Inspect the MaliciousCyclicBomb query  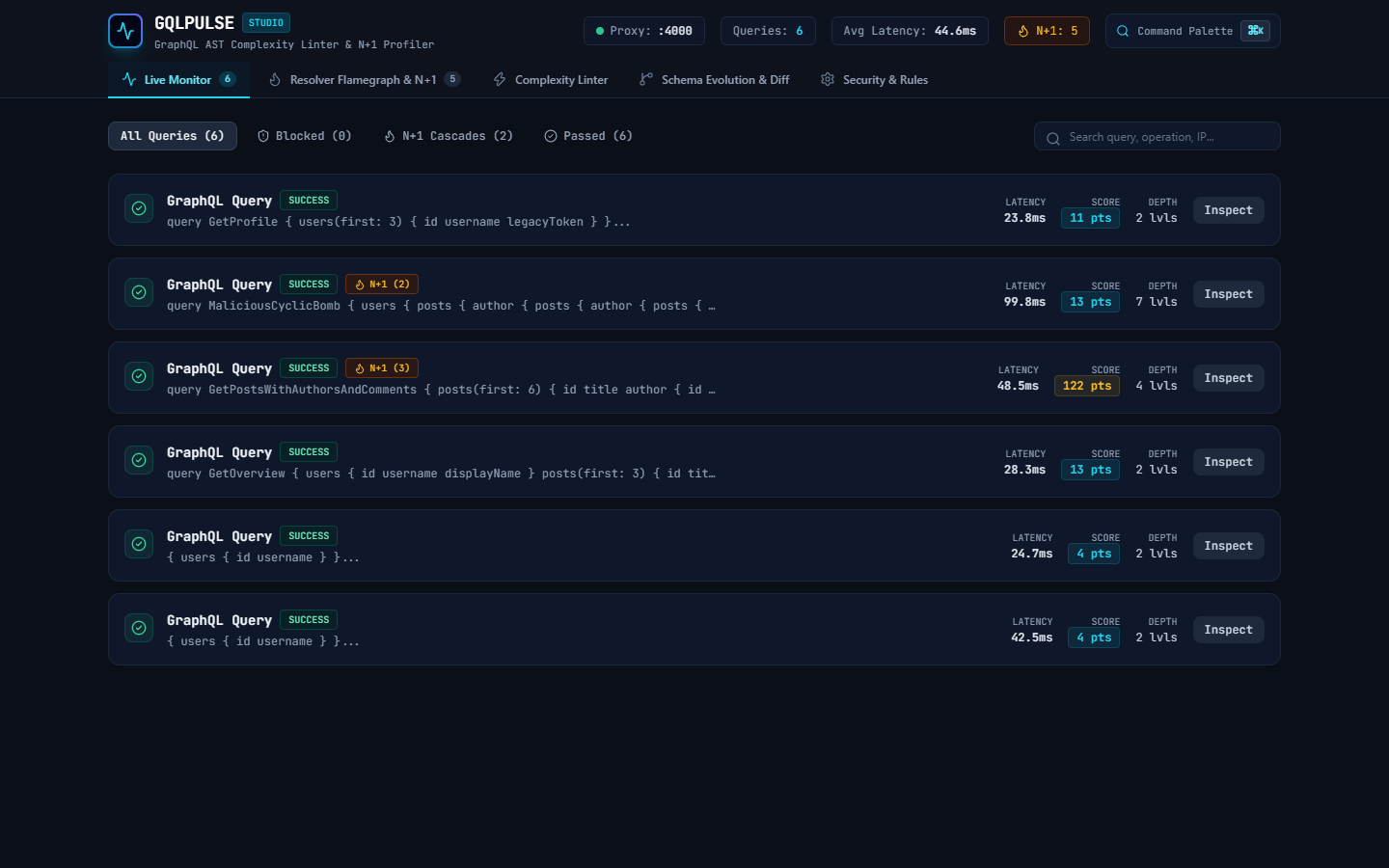[x=1228, y=294]
